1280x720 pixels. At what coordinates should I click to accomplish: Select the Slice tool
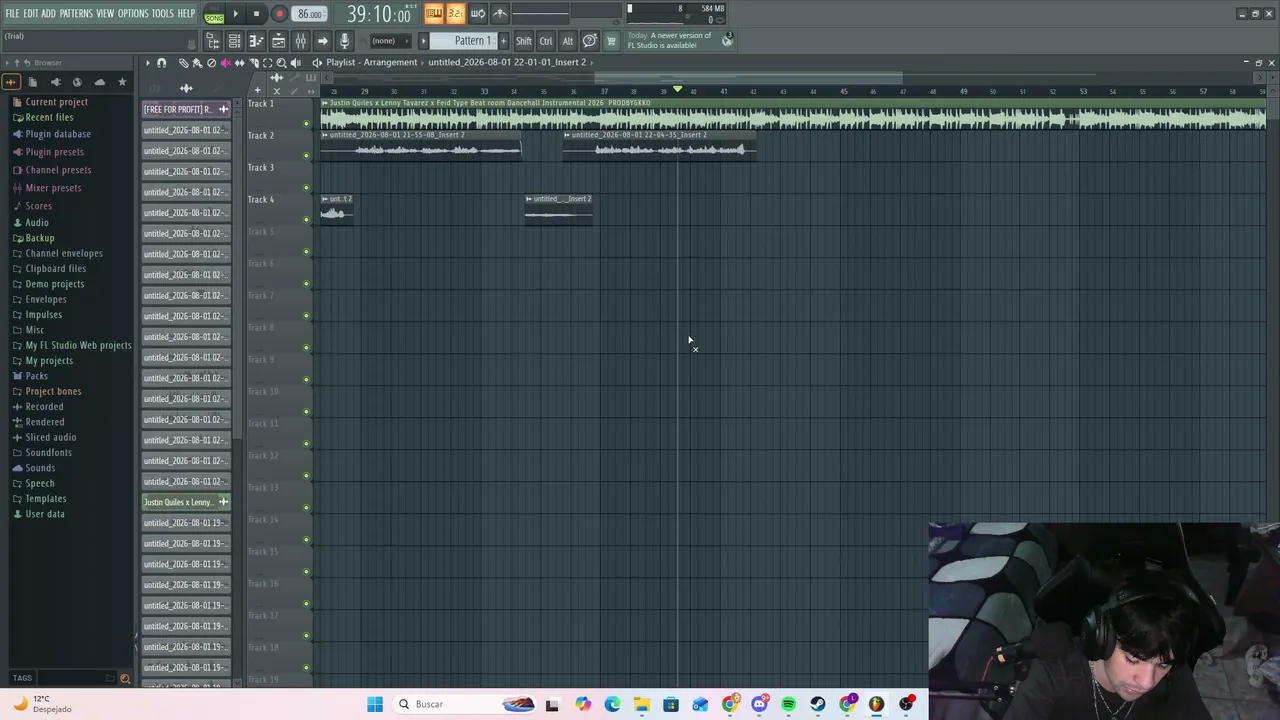(x=253, y=63)
